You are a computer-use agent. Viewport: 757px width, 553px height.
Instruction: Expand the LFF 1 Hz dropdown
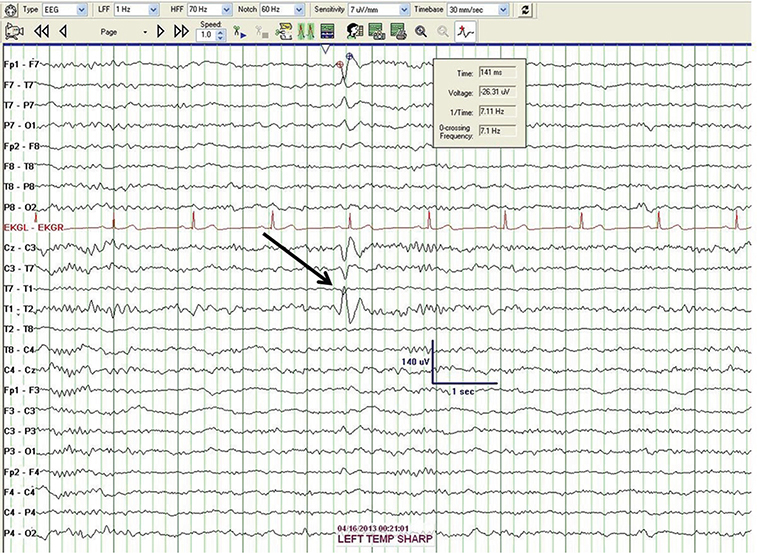click(x=137, y=9)
